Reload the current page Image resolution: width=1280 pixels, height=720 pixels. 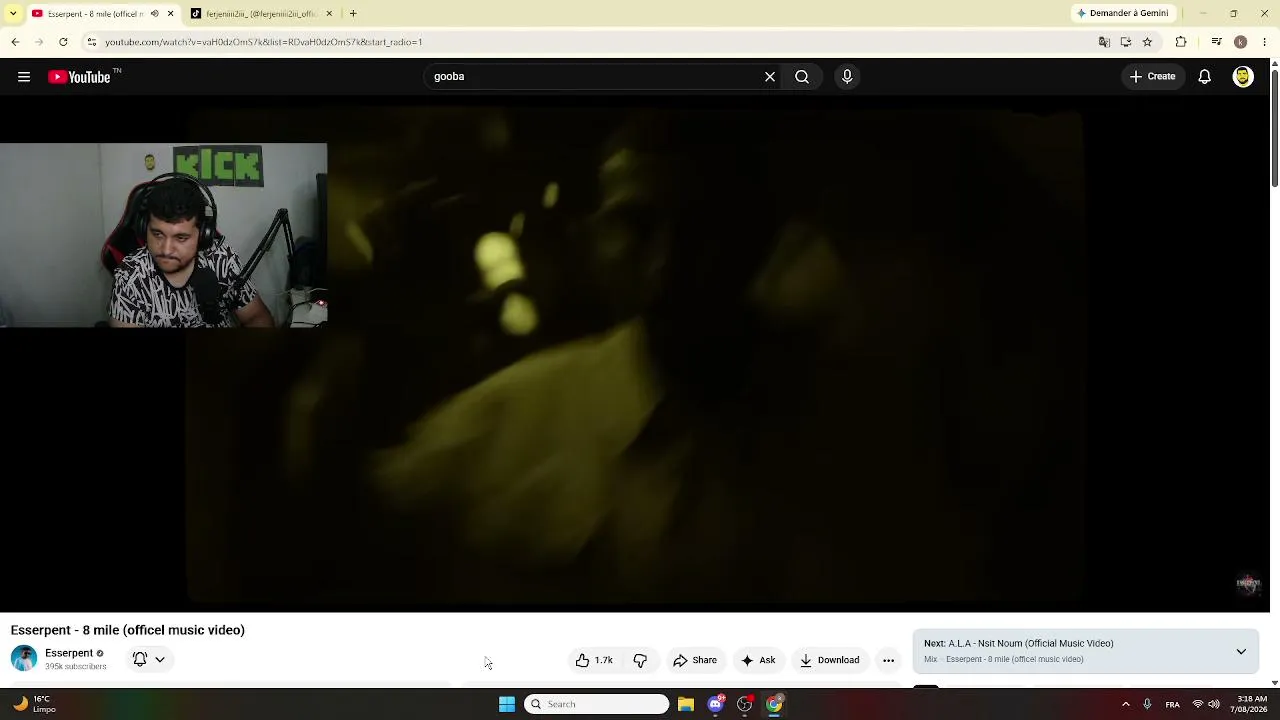[x=63, y=42]
